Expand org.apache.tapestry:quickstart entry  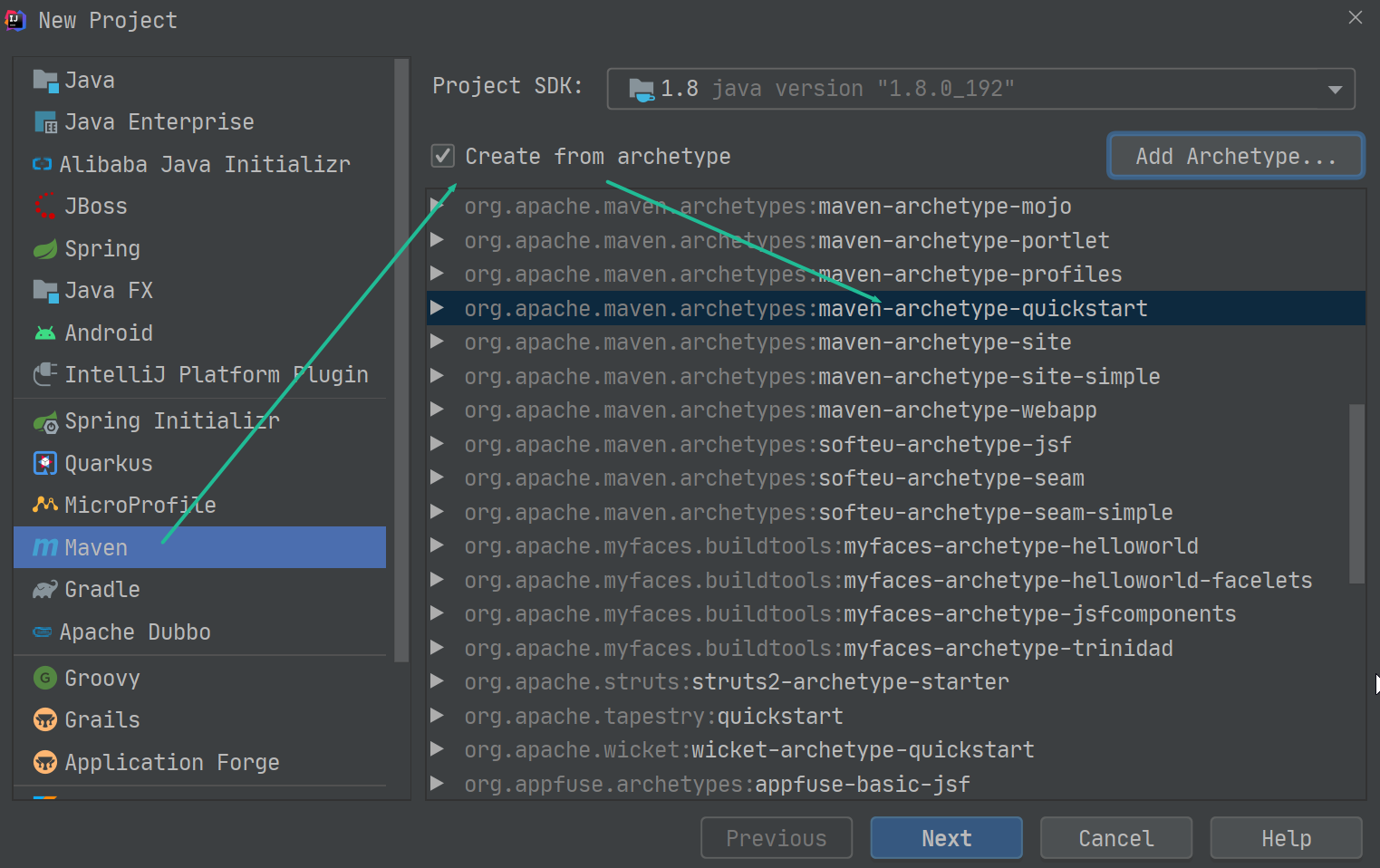tap(437, 715)
